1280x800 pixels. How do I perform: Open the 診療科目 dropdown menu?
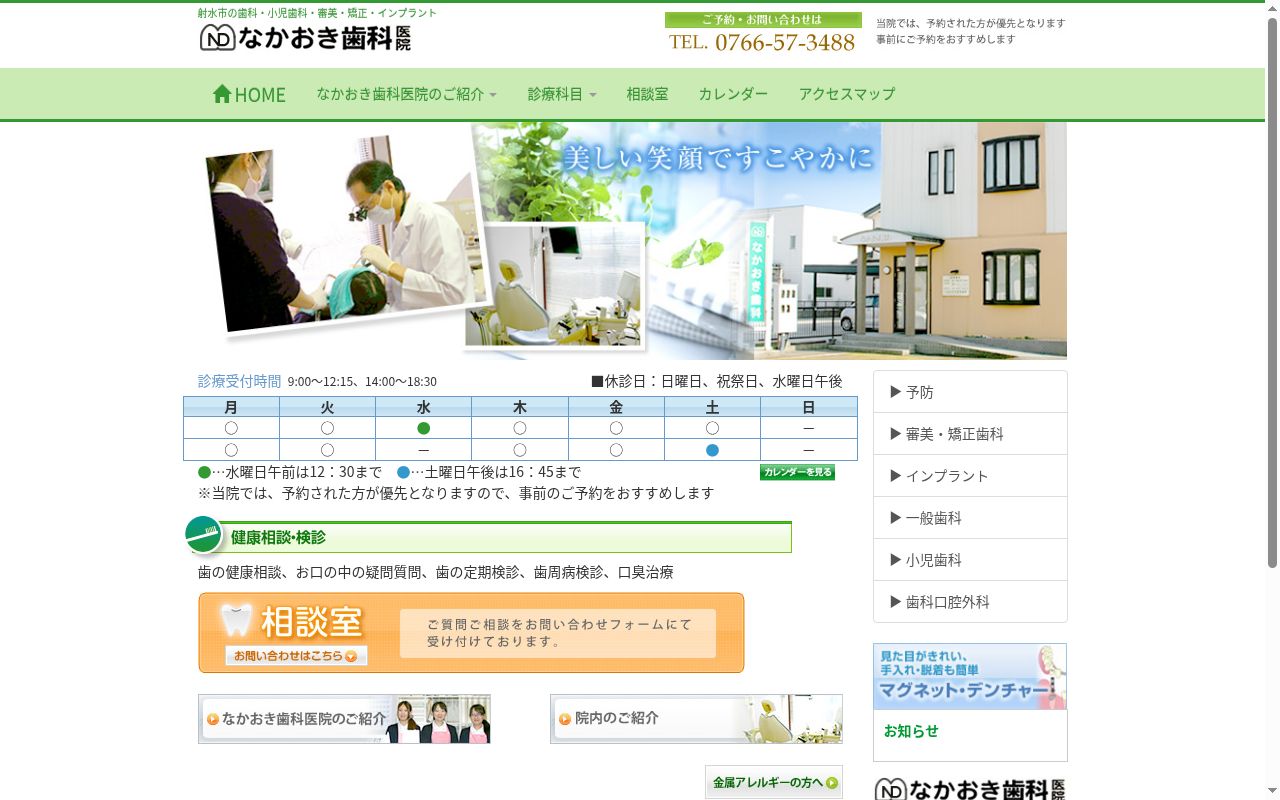coord(562,94)
